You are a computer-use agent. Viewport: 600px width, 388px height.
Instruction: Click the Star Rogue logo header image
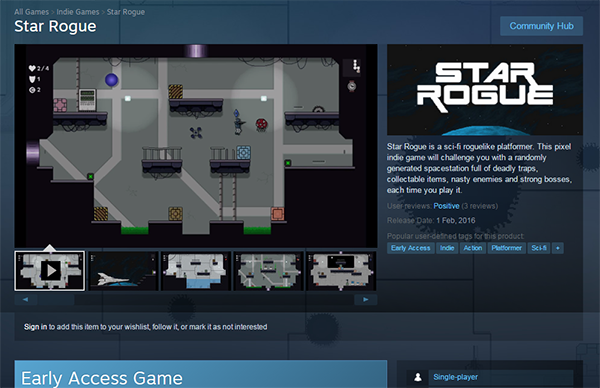pos(485,90)
